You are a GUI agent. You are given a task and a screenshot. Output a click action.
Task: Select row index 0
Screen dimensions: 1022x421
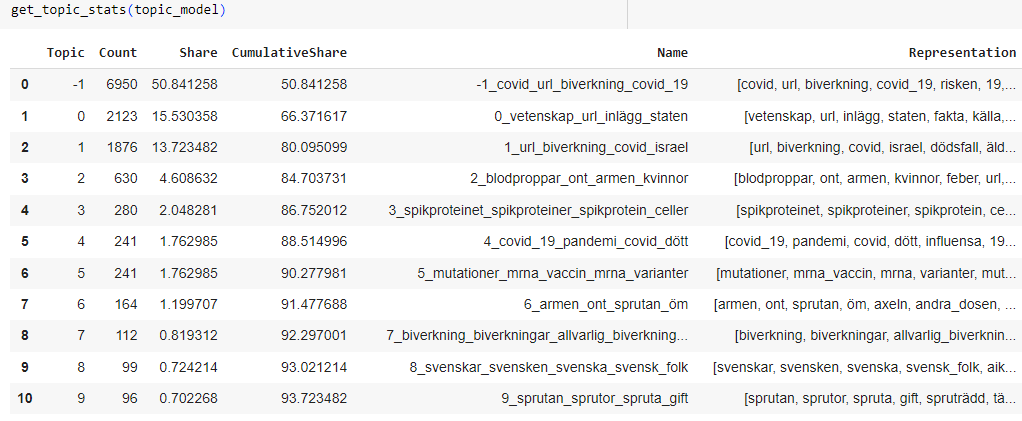(x=25, y=84)
